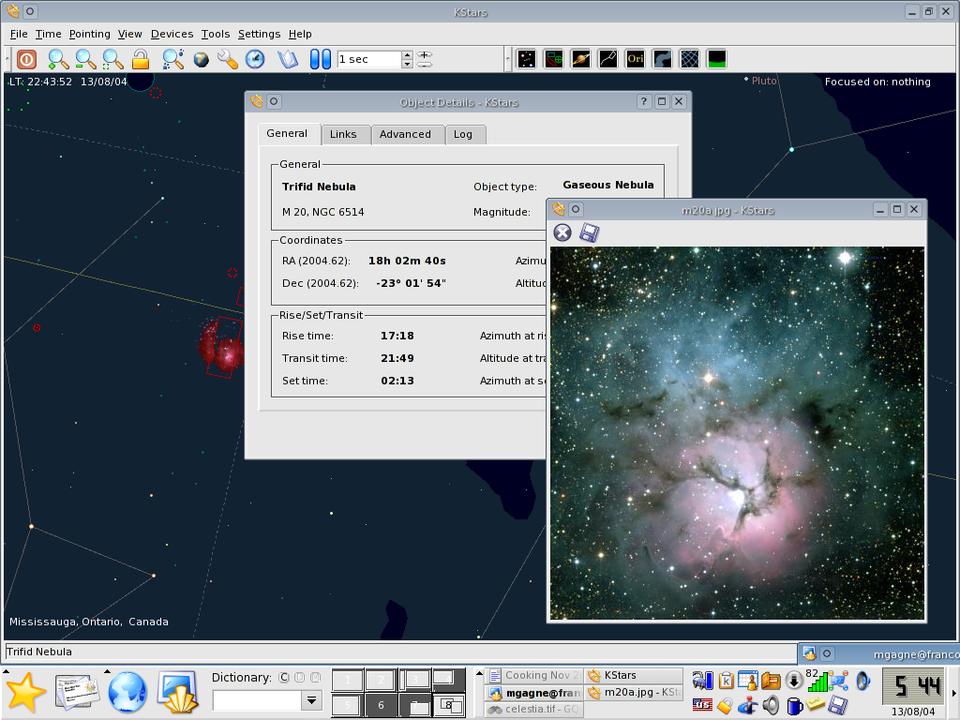
Task: Switch to the Advanced tab
Action: pos(405,135)
